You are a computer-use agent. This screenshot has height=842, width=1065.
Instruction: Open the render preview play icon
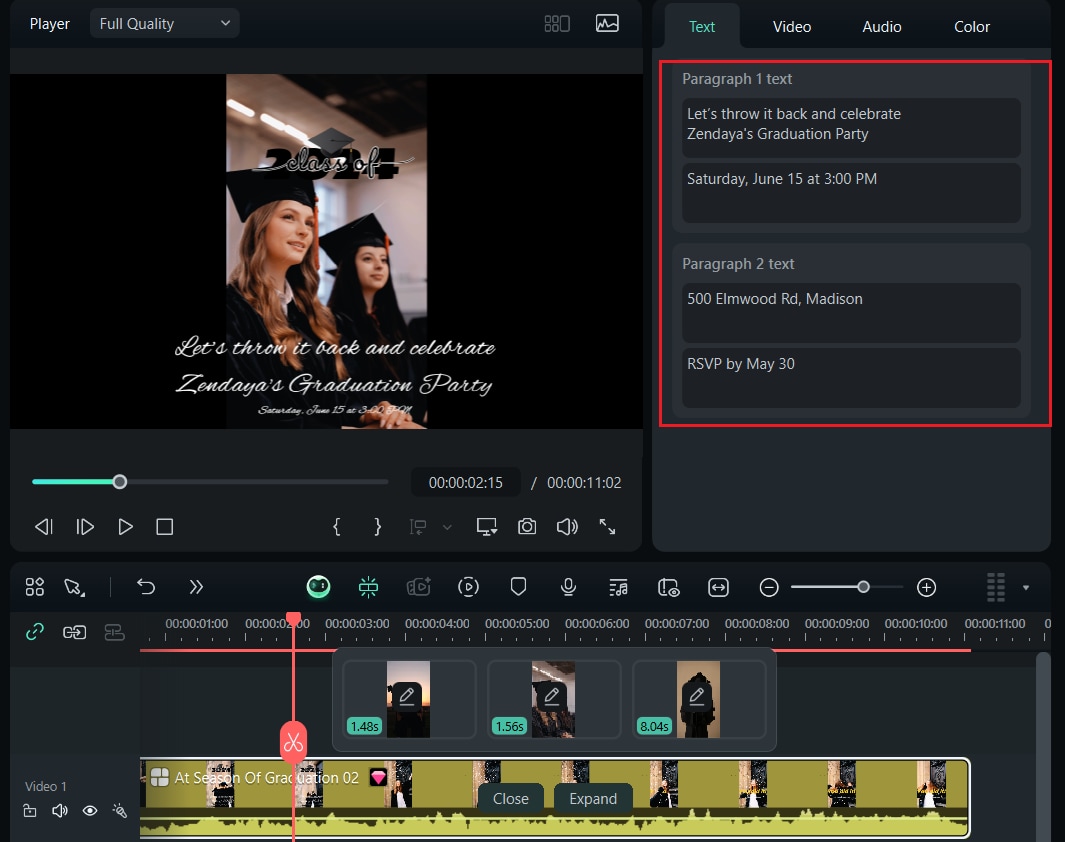coord(469,587)
